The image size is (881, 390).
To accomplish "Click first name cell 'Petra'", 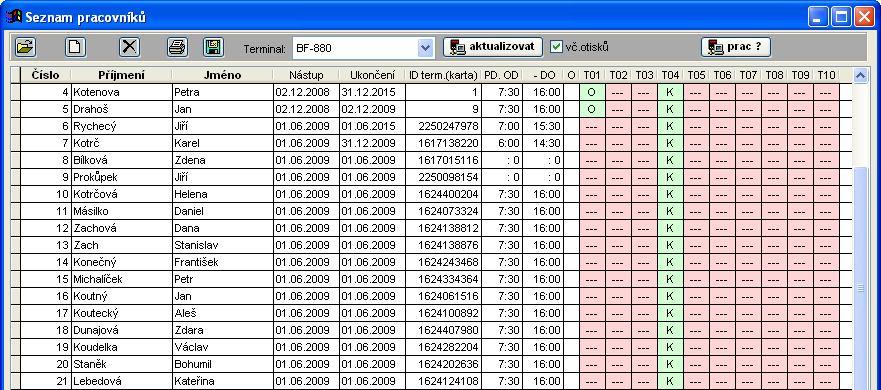I will (x=222, y=92).
